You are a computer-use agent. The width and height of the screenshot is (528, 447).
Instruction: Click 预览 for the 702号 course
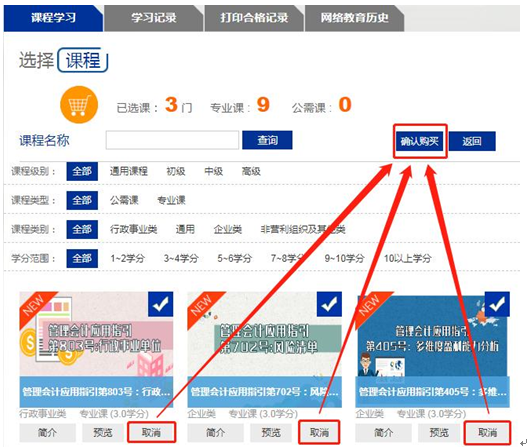(x=271, y=433)
